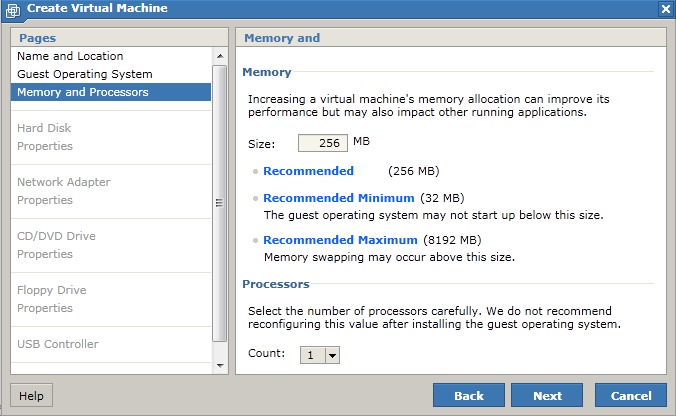Set memory to Recommended size
Viewport: 676px width, 416px height.
pyautogui.click(x=308, y=171)
